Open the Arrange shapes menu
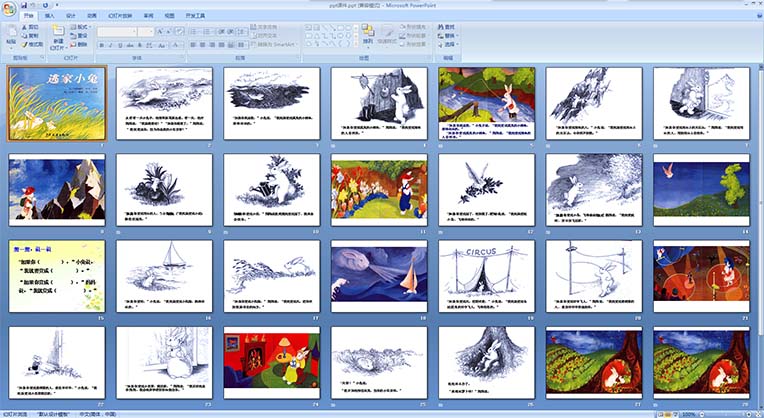The height and width of the screenshot is (418, 764). point(368,35)
